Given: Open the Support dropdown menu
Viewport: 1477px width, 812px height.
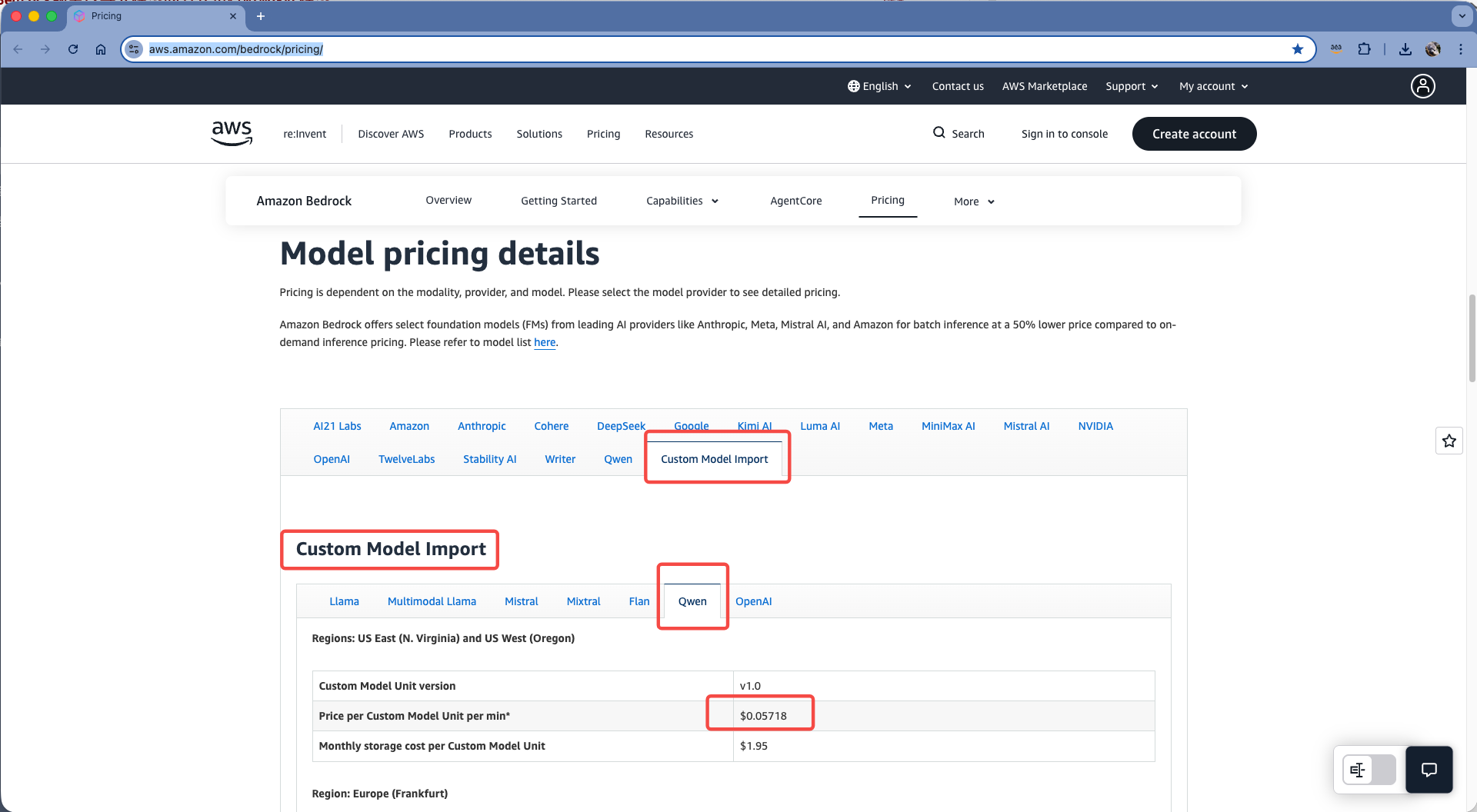Looking at the screenshot, I should [1132, 86].
